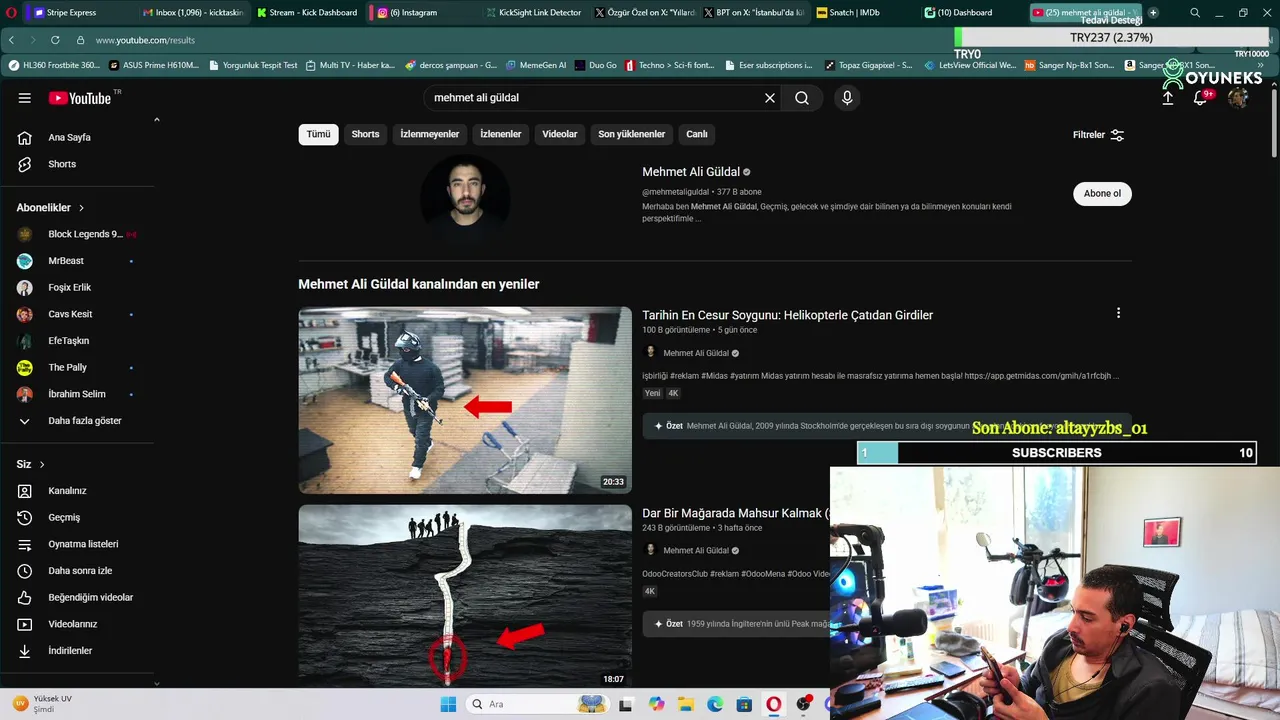Open video title Tarihin En Cesur Soygunu
The width and height of the screenshot is (1280, 720).
787,315
